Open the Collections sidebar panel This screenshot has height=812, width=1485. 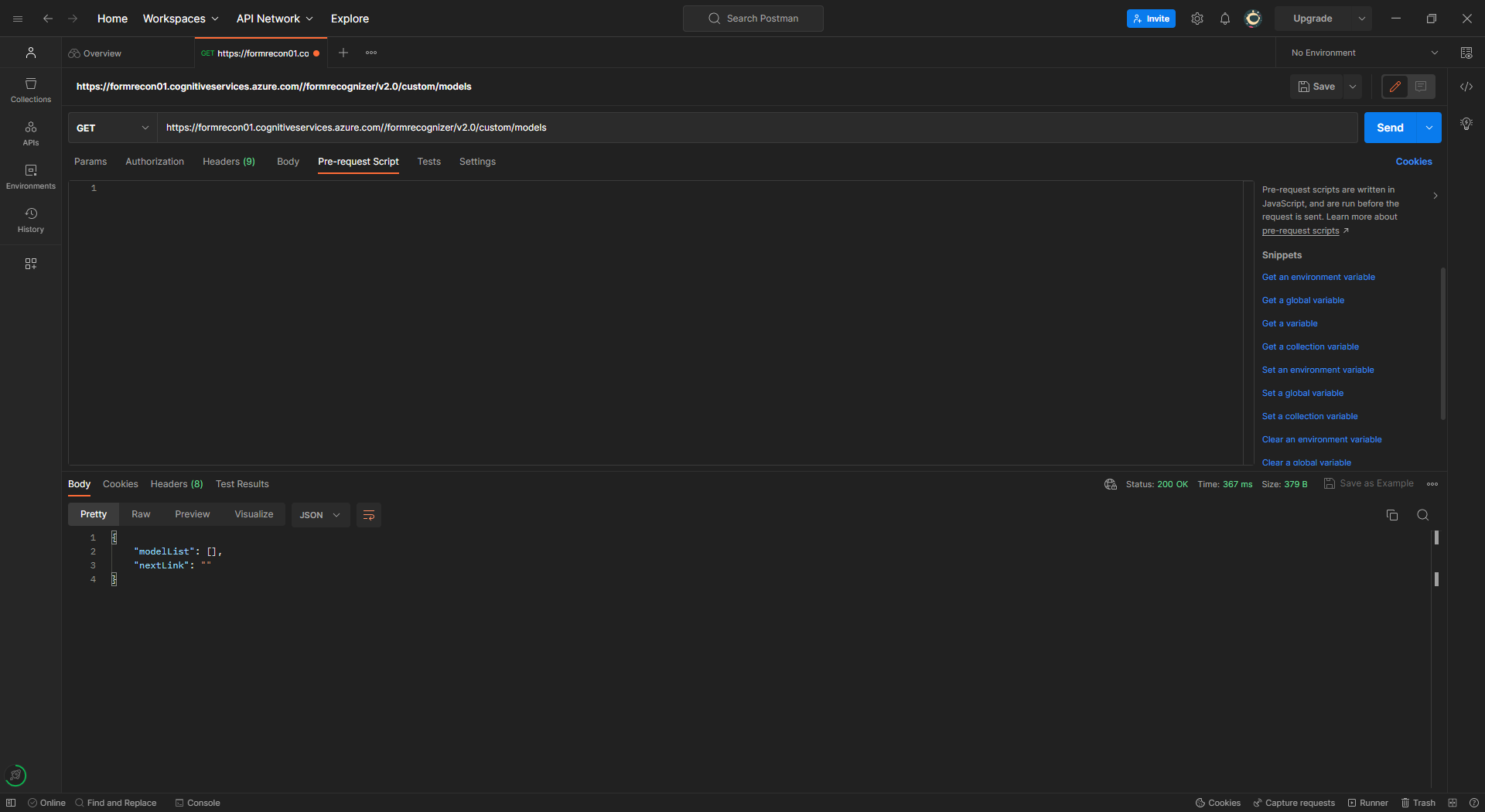point(31,90)
